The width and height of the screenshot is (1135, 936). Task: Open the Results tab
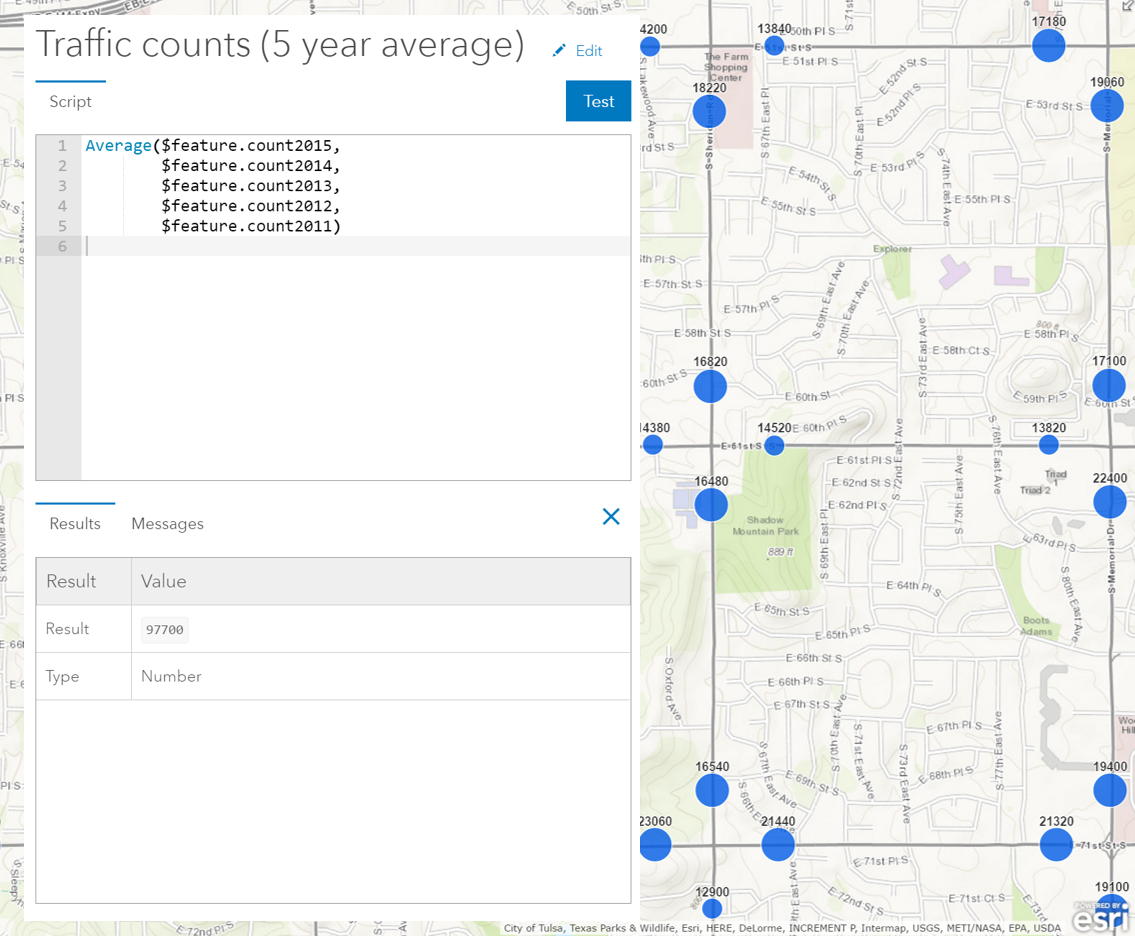pyautogui.click(x=75, y=523)
